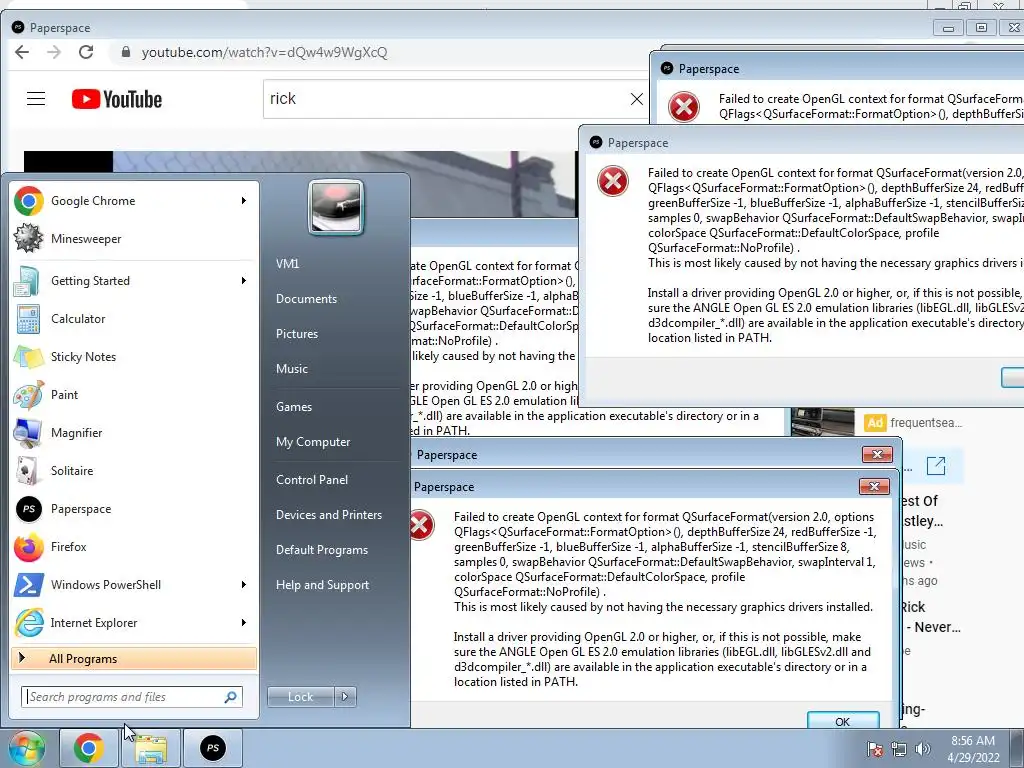Open Control Panel
Viewport: 1024px width, 768px height.
pos(312,480)
